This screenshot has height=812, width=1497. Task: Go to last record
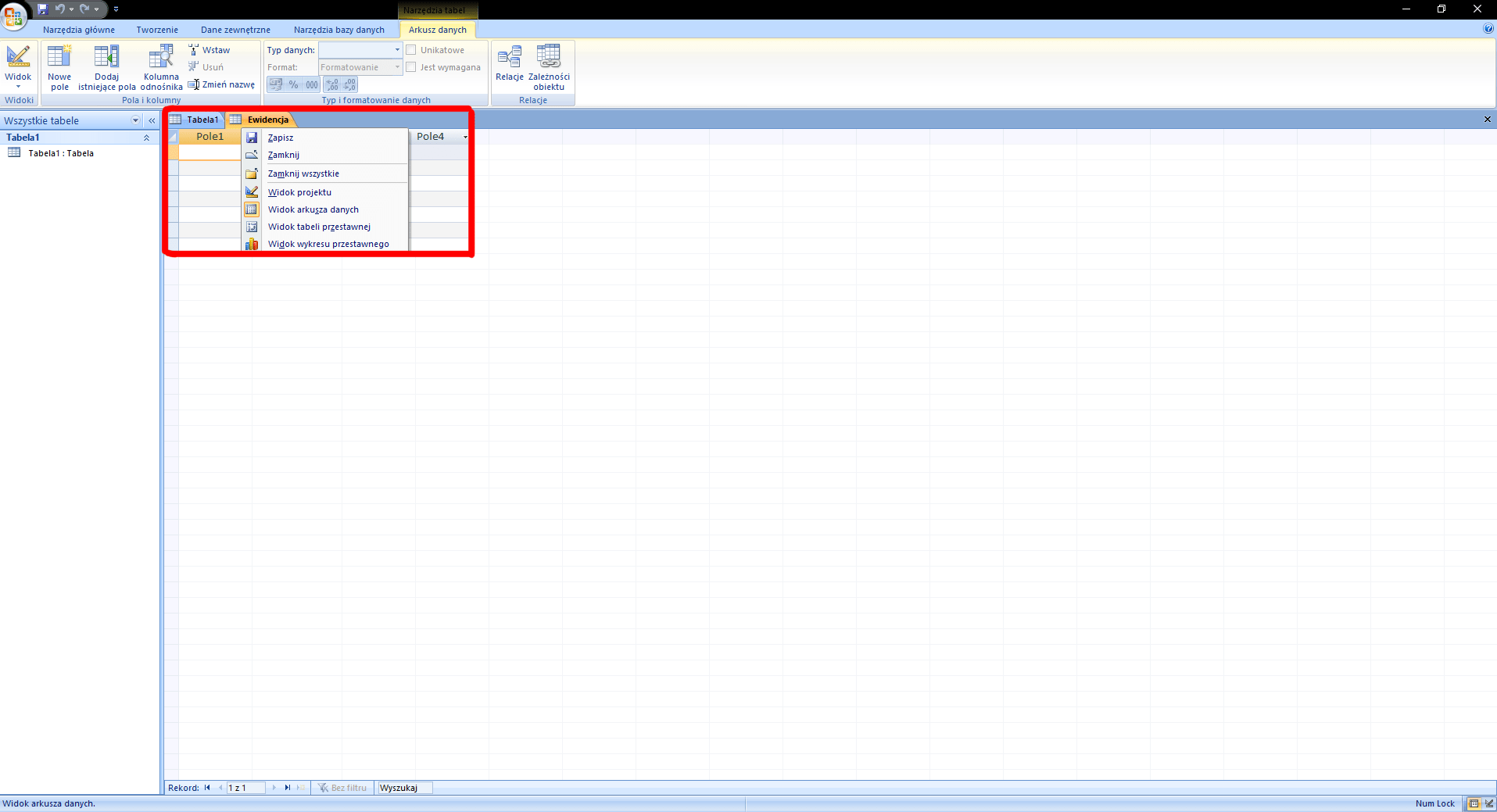click(x=288, y=788)
